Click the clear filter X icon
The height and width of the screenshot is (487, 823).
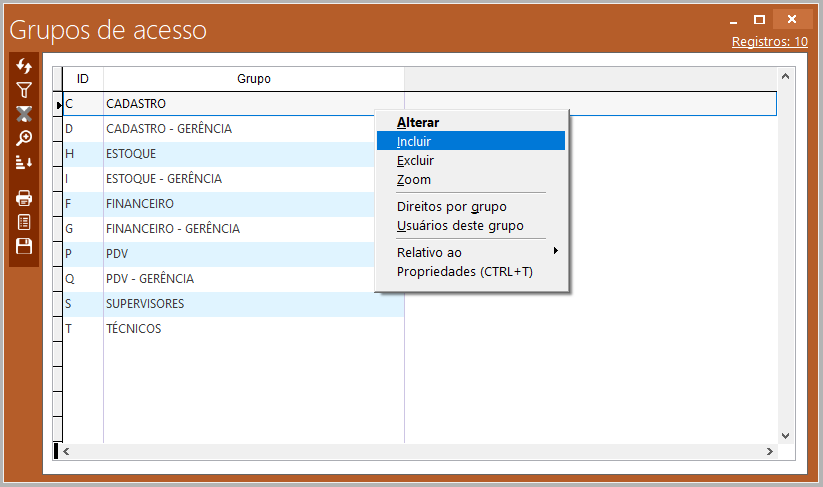coord(24,114)
